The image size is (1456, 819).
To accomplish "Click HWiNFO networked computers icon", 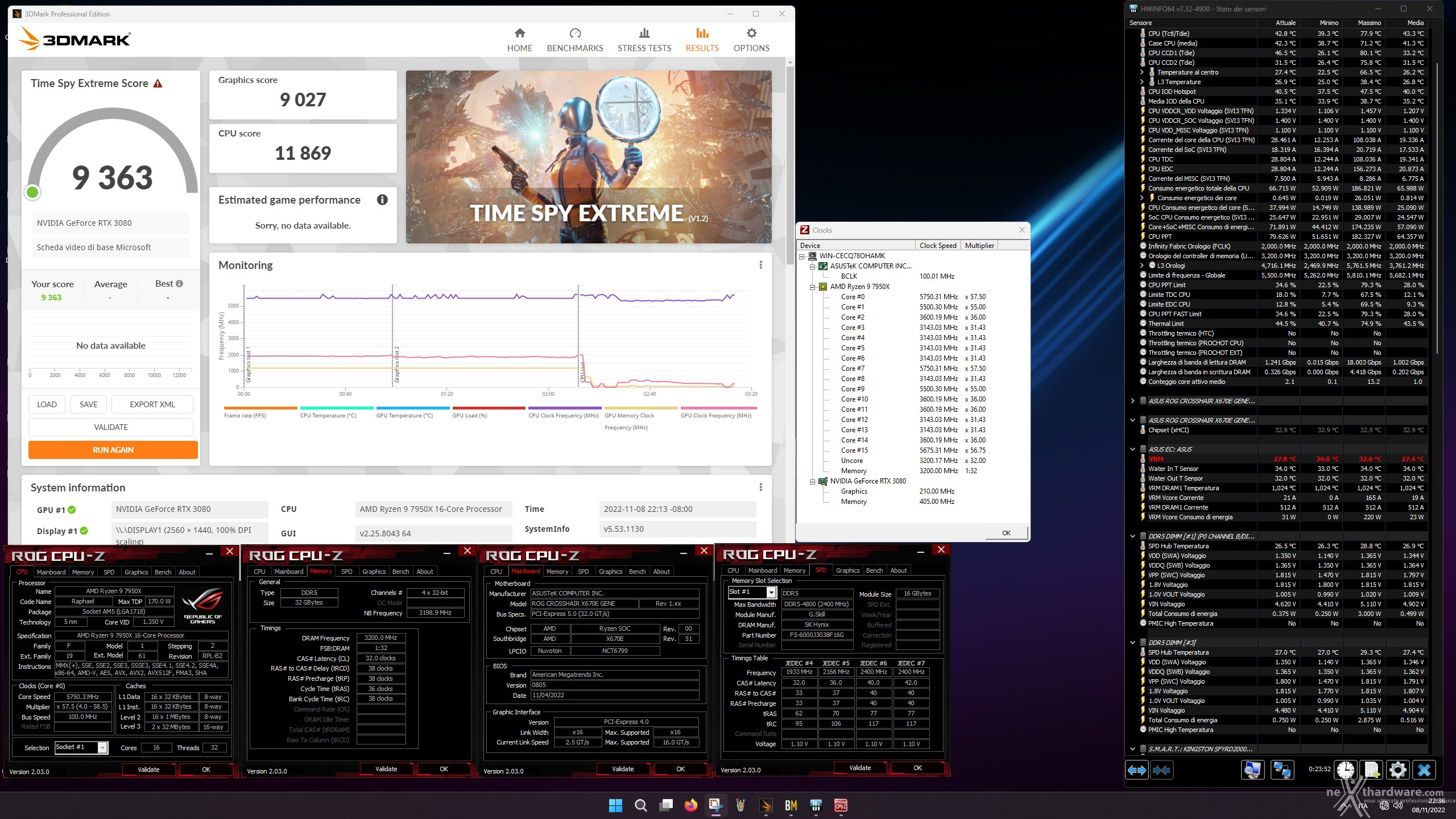I will 1282,770.
